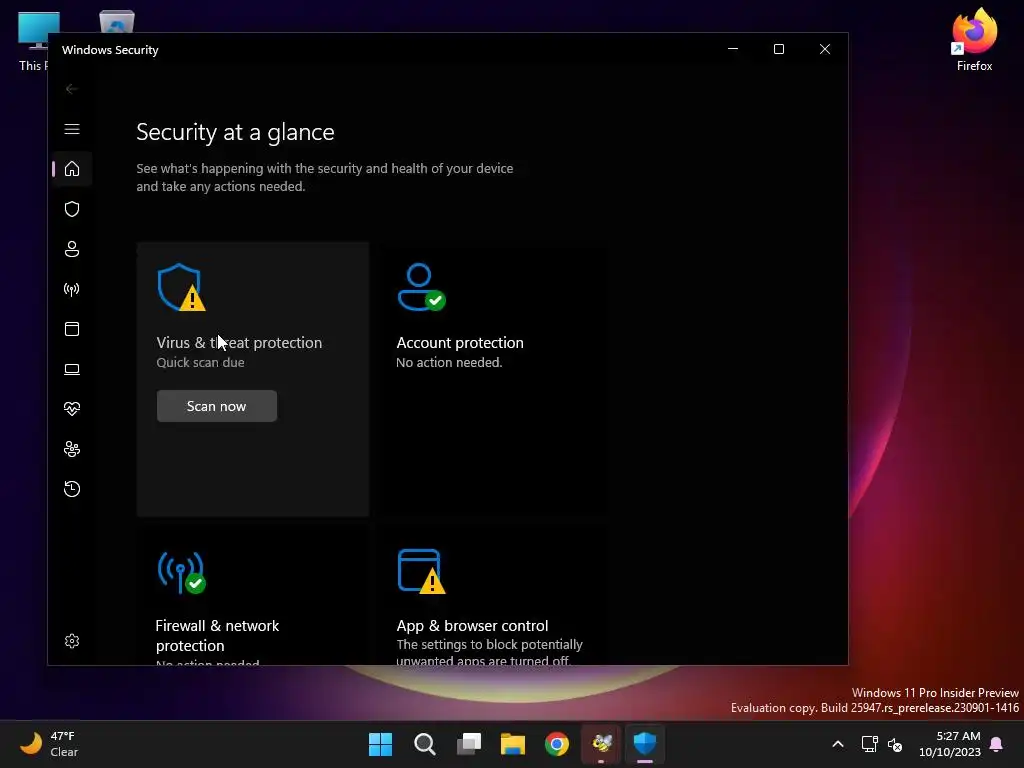Viewport: 1024px width, 768px height.
Task: Click the back arrow in Windows Security
Action: pyautogui.click(x=72, y=89)
